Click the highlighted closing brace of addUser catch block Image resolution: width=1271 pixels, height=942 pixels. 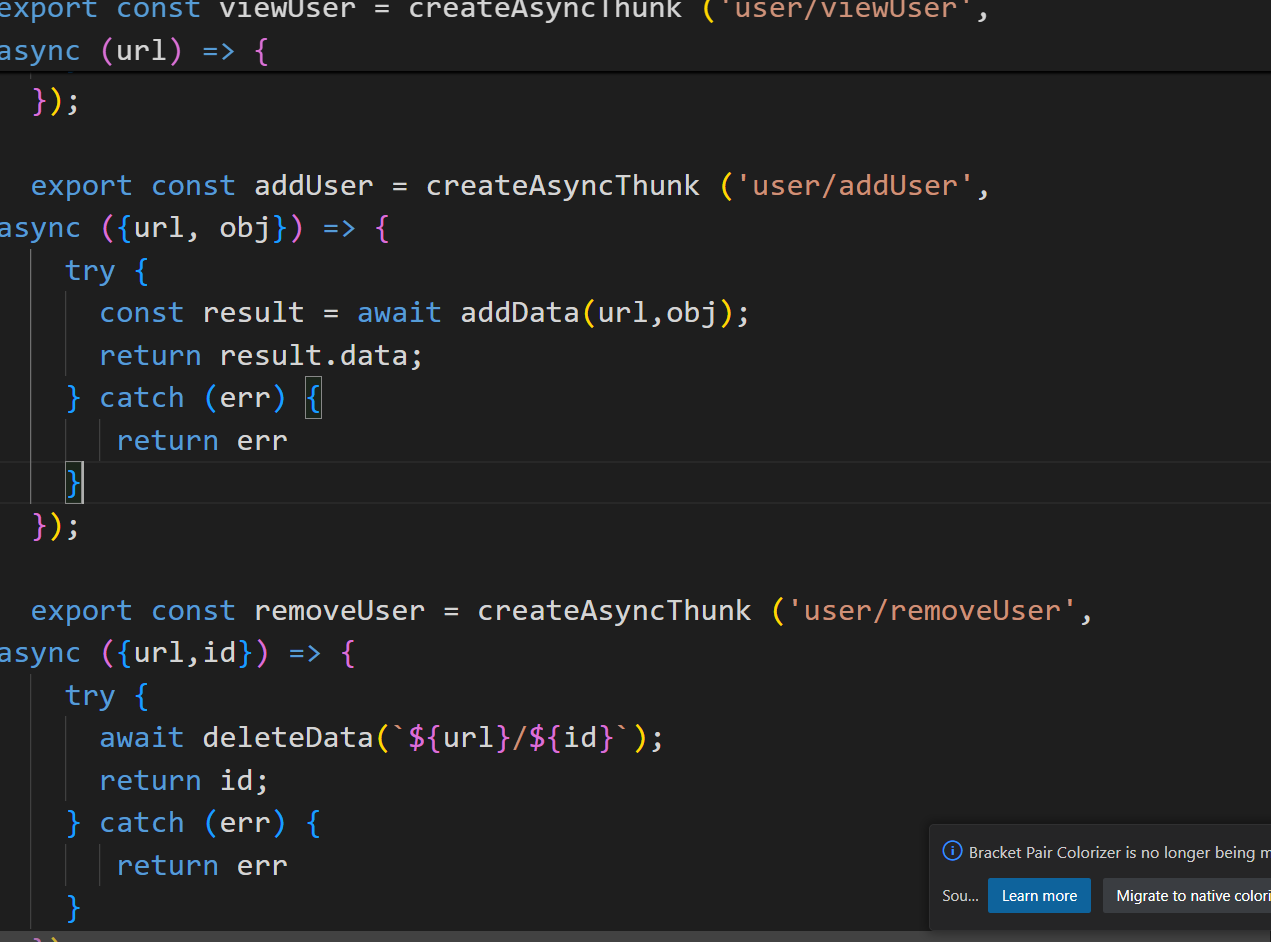(73, 483)
